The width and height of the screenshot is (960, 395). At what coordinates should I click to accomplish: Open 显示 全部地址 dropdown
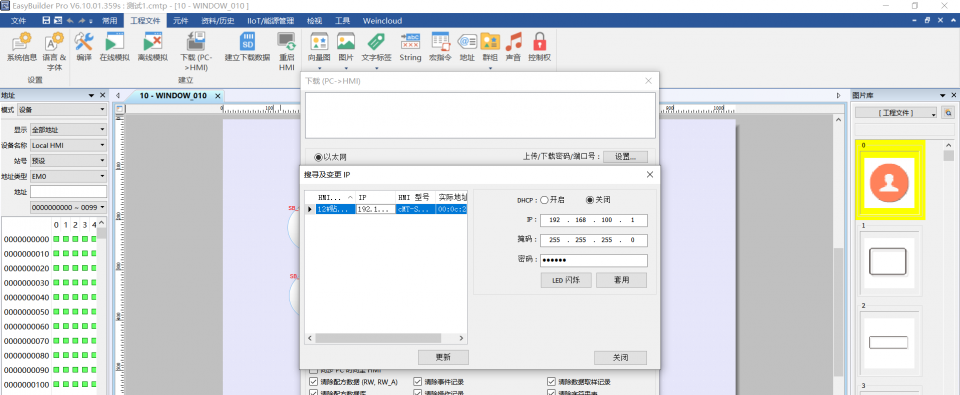[x=69, y=130]
